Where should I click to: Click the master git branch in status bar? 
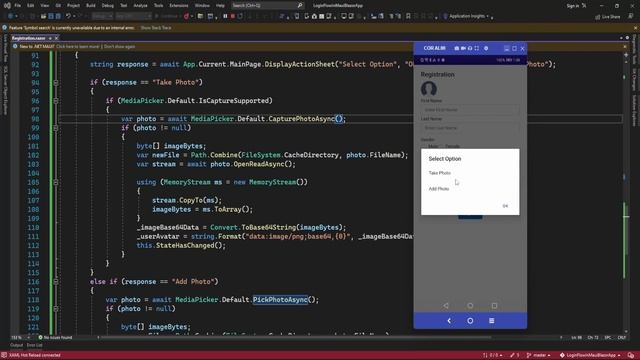point(539,355)
